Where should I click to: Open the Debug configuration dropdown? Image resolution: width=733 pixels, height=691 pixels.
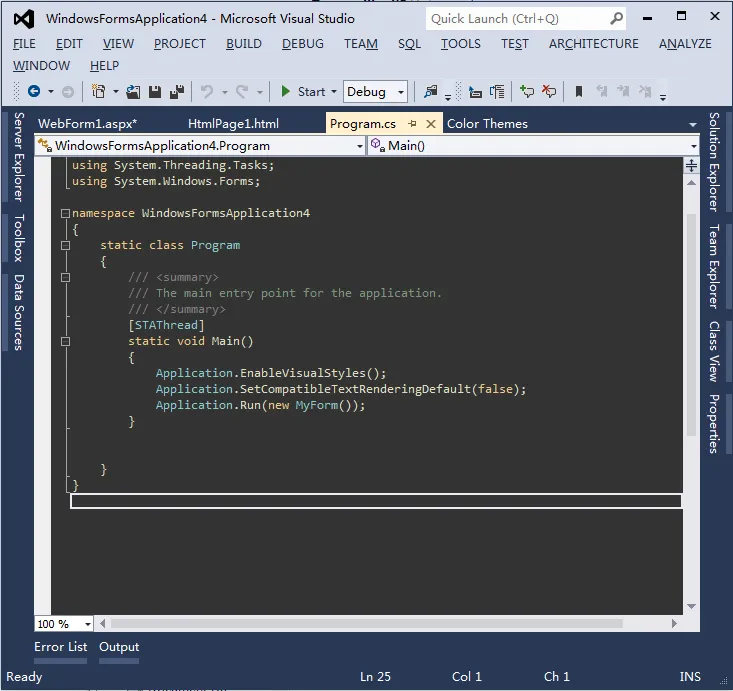375,92
